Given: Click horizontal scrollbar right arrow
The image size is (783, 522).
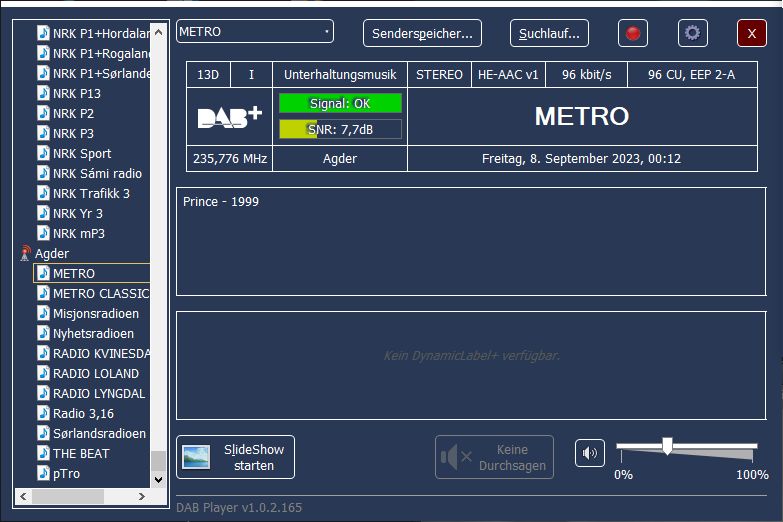Looking at the screenshot, I should [x=142, y=496].
